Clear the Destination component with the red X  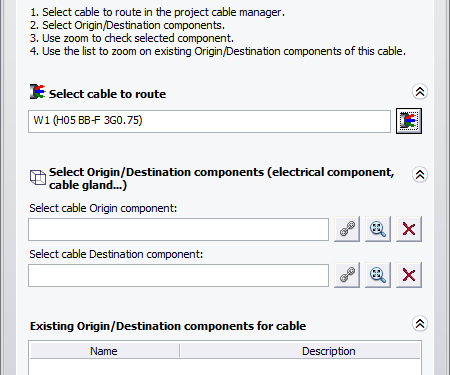(409, 275)
